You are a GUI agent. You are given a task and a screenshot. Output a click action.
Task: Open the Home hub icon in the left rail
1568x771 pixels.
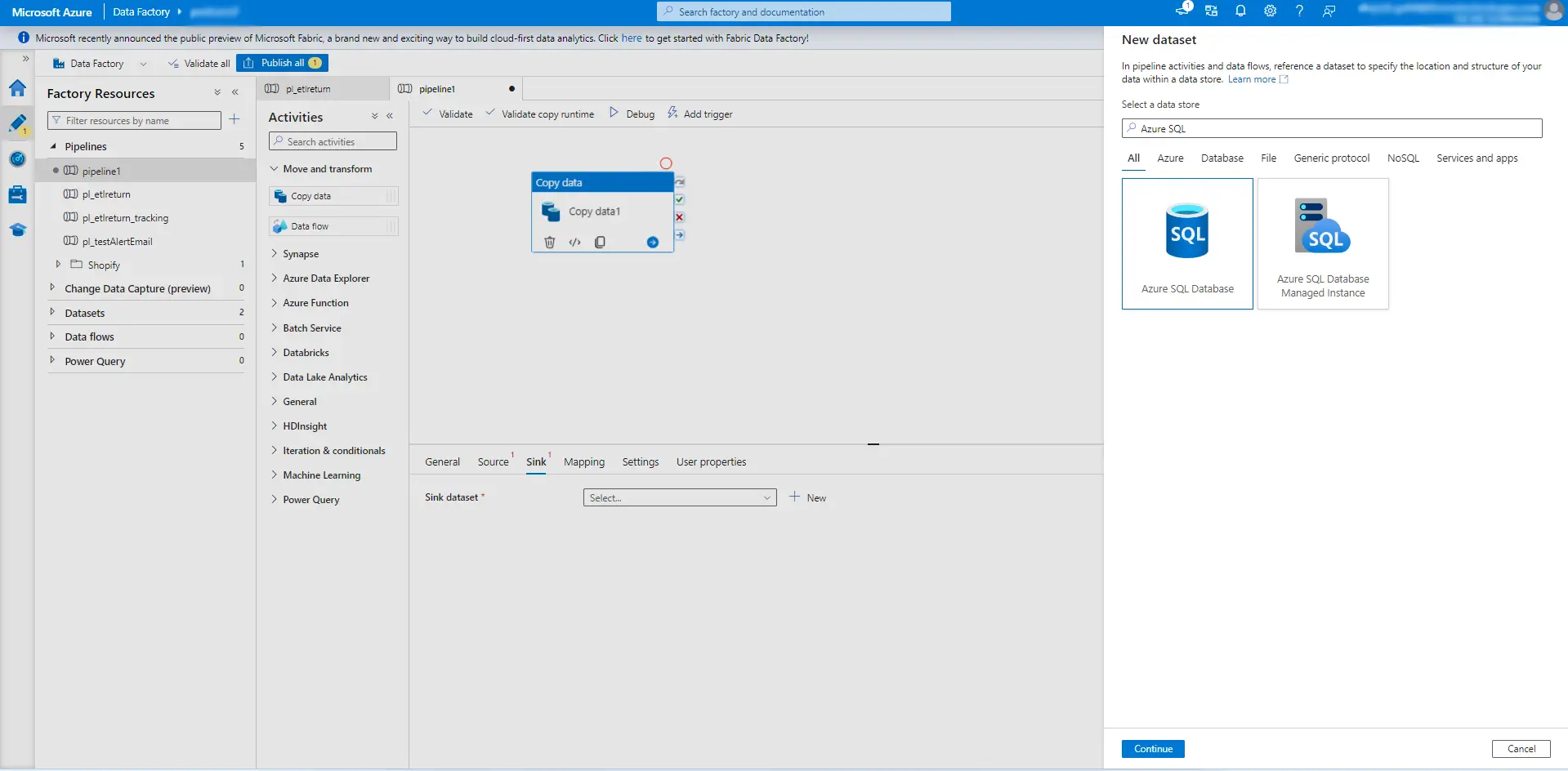click(x=17, y=88)
